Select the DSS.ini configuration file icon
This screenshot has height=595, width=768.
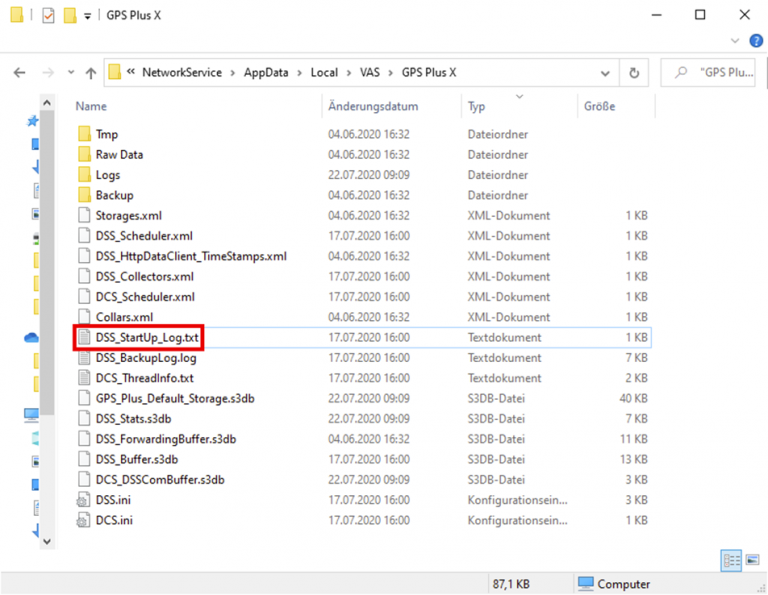pos(85,500)
